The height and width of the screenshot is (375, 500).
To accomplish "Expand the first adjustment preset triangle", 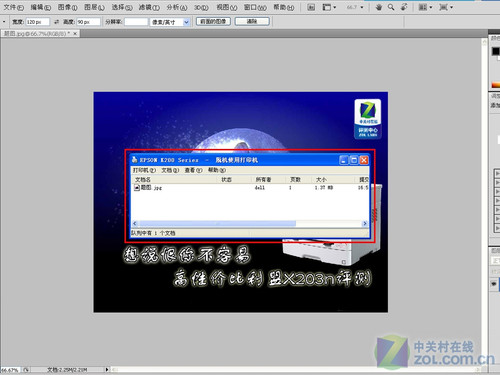I will tap(497, 173).
